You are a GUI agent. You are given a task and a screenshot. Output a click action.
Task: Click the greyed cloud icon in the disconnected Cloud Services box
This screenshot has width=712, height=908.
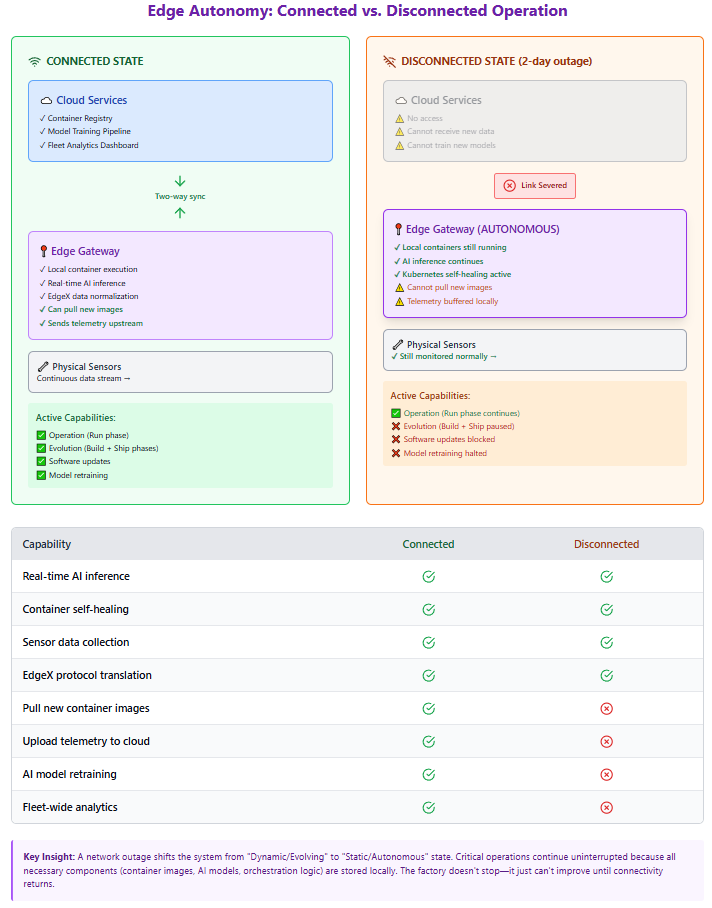[401, 101]
